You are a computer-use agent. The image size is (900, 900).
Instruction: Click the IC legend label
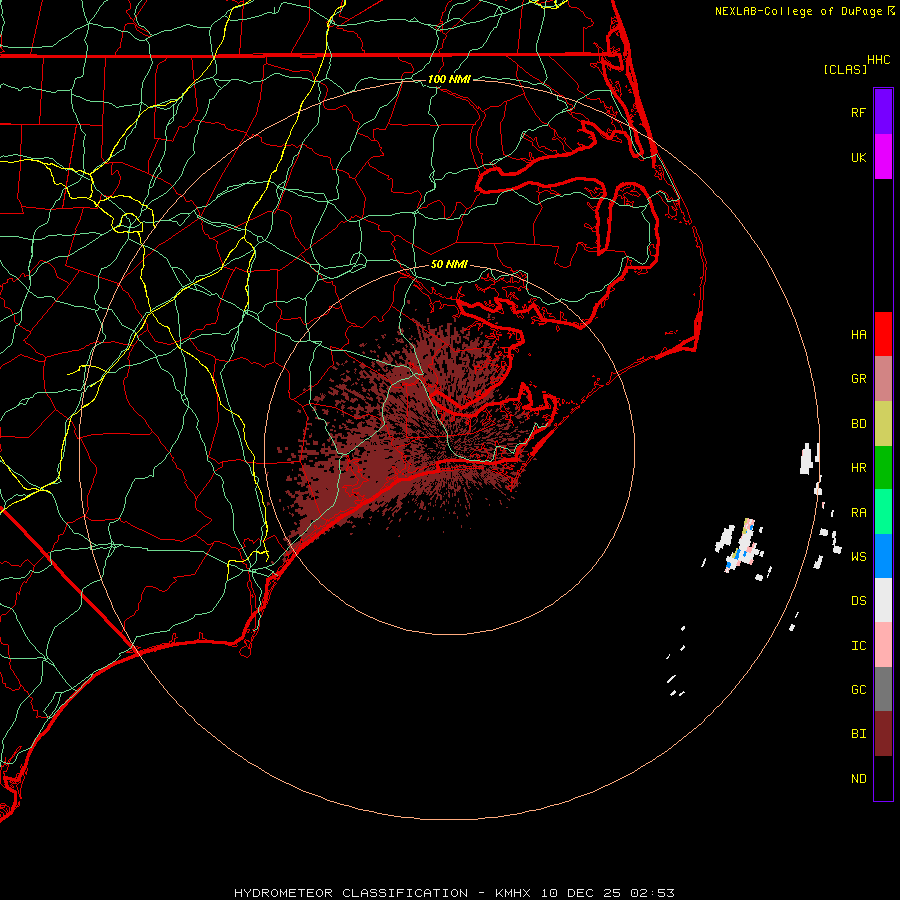pyautogui.click(x=858, y=646)
